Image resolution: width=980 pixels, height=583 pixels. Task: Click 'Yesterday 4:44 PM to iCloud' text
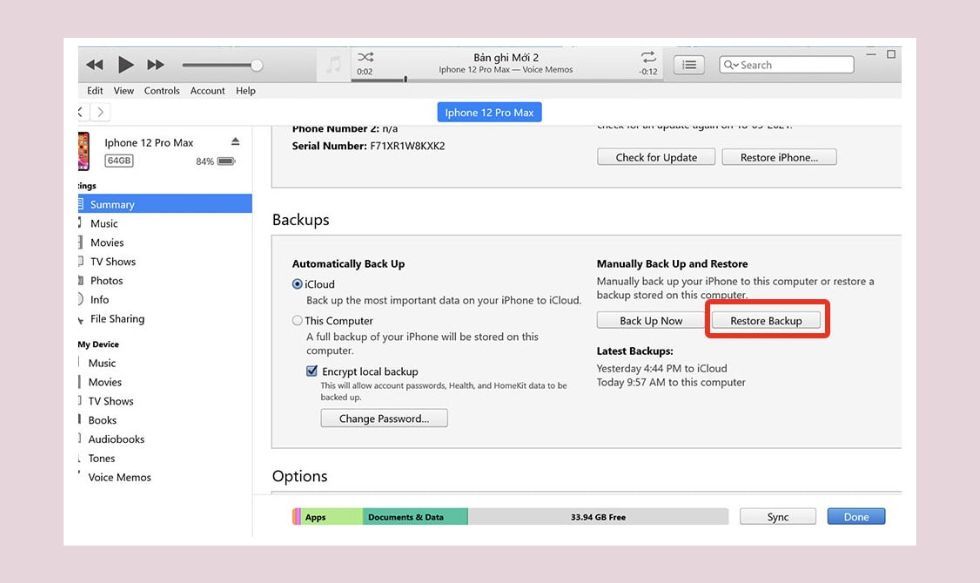(662, 369)
